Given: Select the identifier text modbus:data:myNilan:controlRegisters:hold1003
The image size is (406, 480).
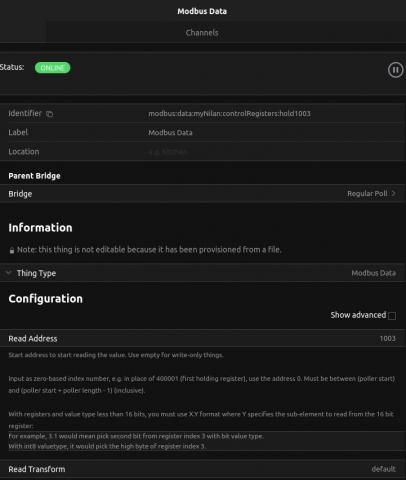Looking at the screenshot, I should pyautogui.click(x=229, y=114).
